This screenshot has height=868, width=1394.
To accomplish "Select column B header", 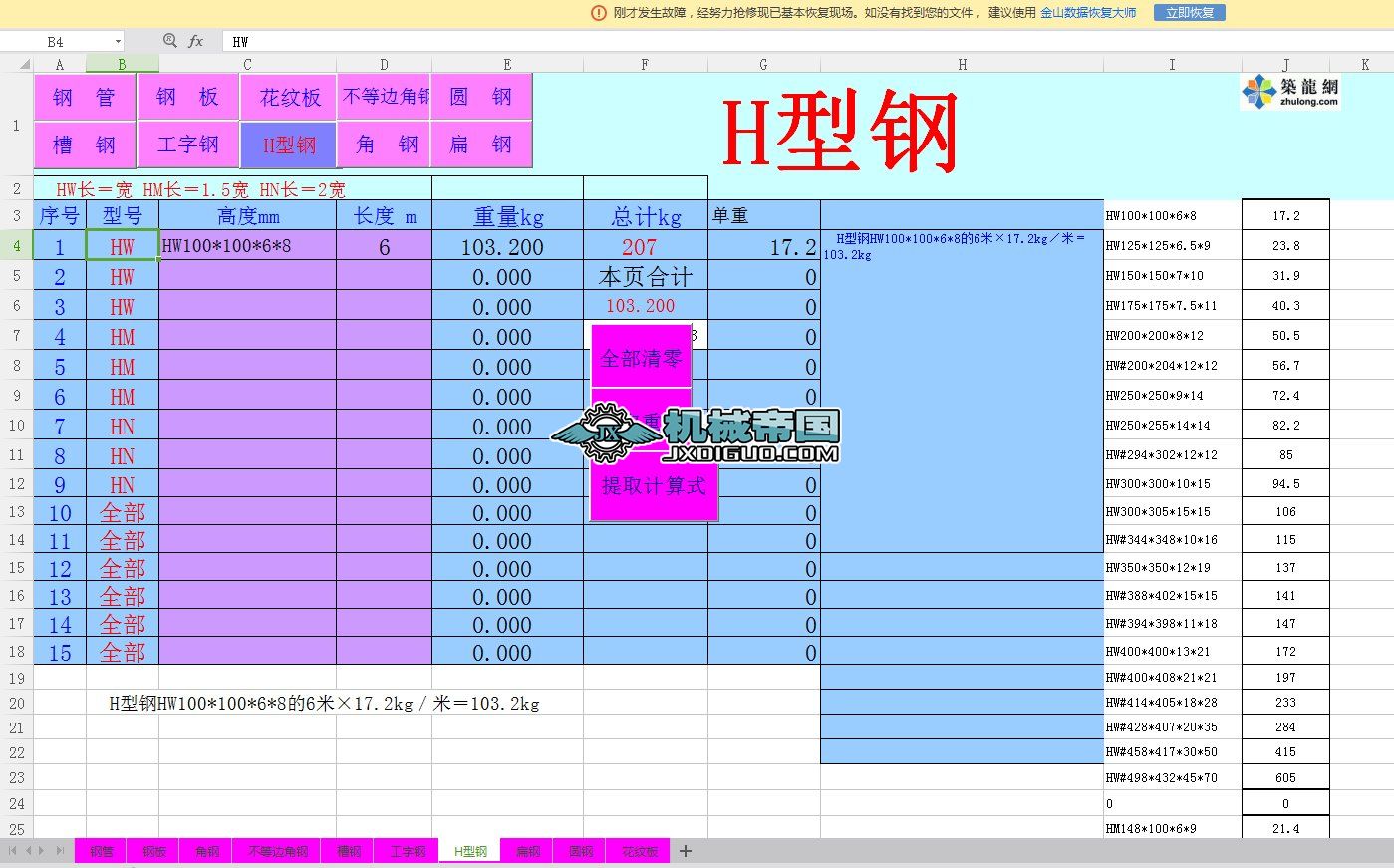I will pos(122,65).
